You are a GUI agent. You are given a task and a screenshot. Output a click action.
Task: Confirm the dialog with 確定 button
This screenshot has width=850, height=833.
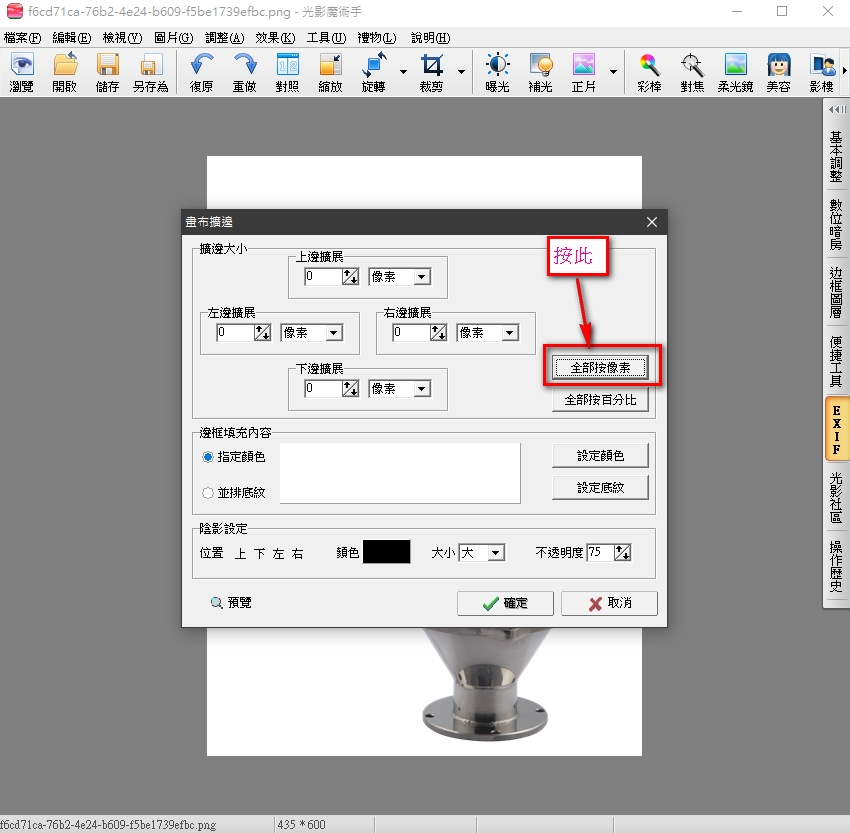pyautogui.click(x=504, y=603)
